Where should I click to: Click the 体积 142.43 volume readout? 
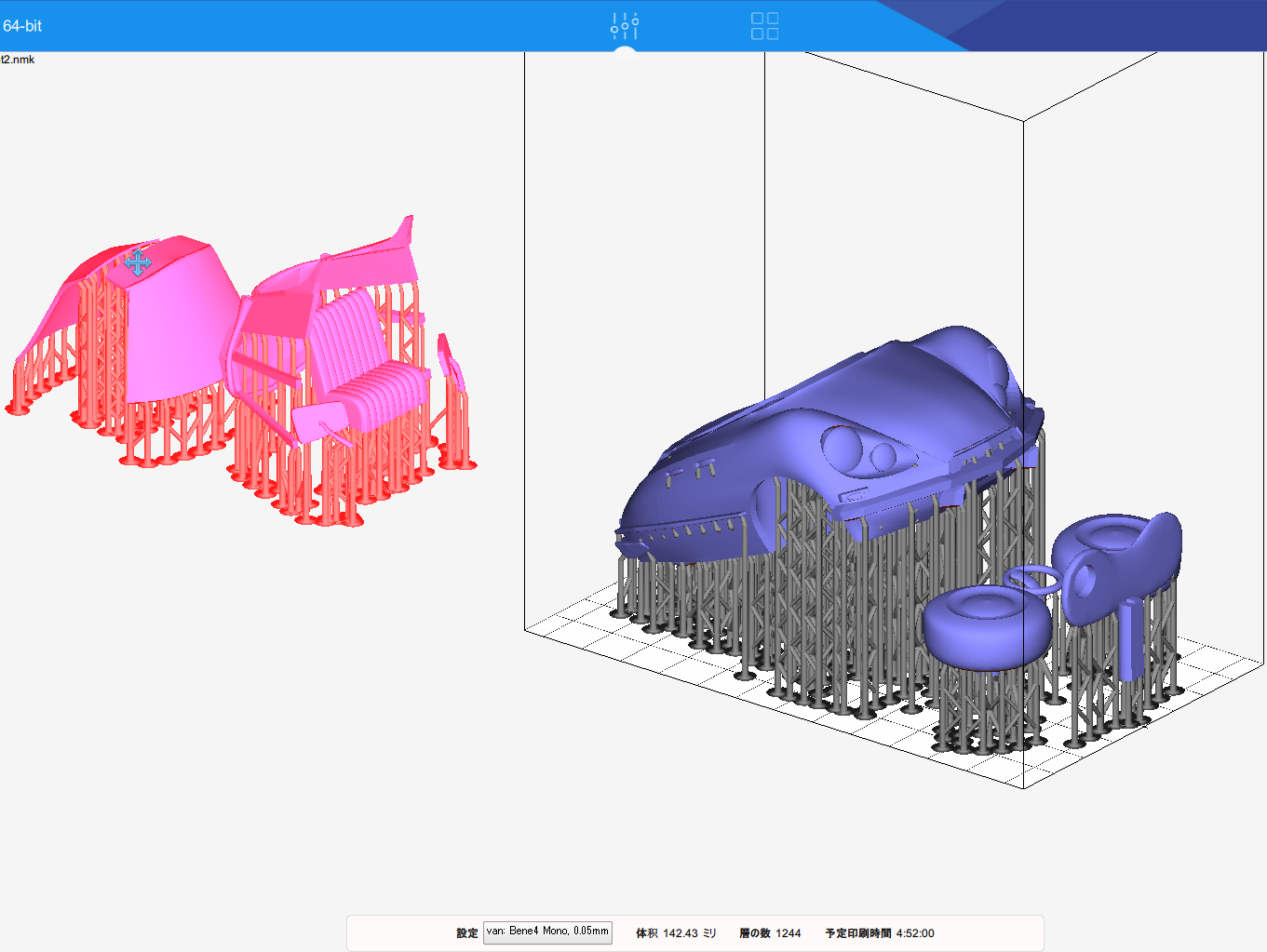[676, 933]
